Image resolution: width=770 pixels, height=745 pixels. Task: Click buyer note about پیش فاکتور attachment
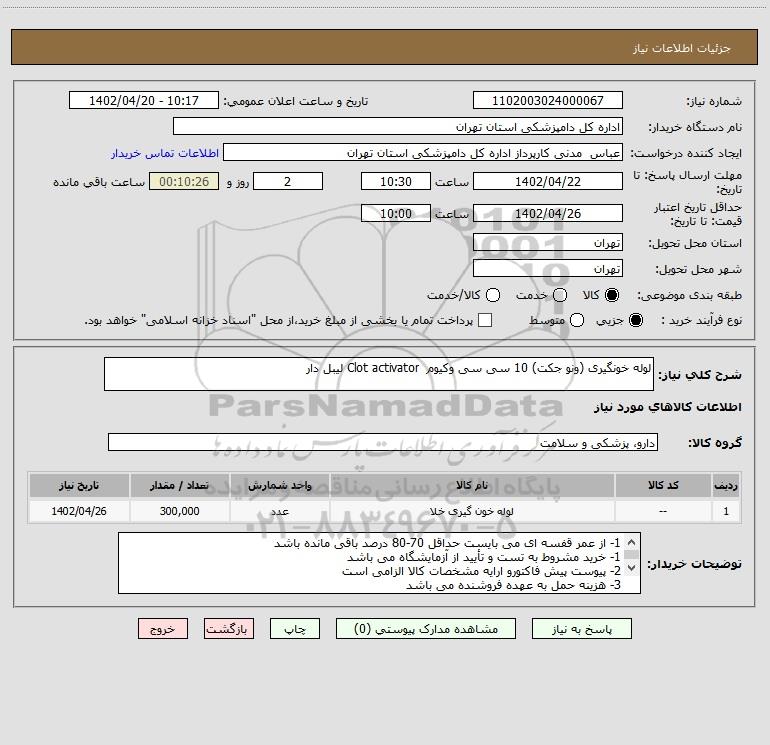pos(481,571)
